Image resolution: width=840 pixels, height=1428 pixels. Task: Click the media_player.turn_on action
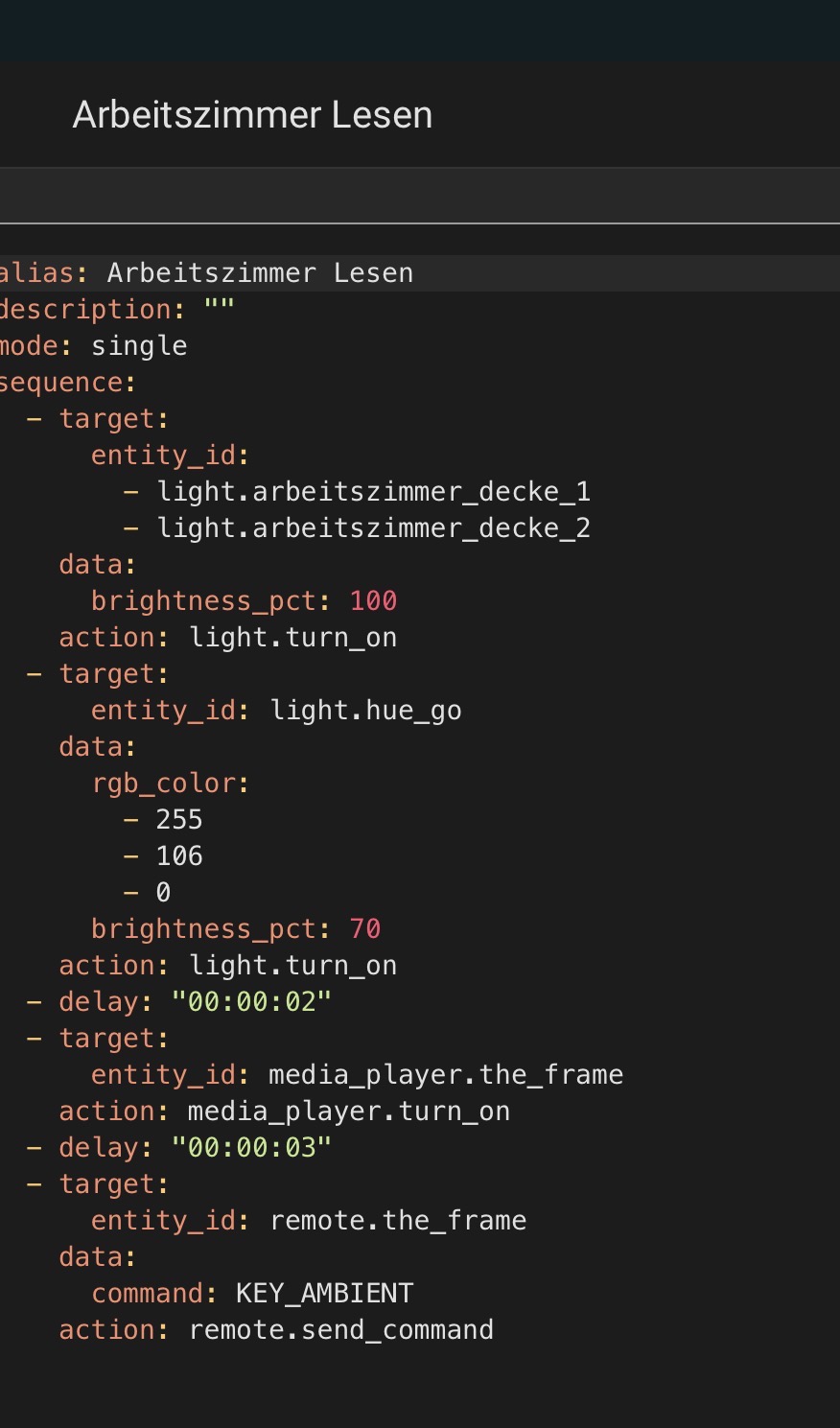[x=349, y=1112]
